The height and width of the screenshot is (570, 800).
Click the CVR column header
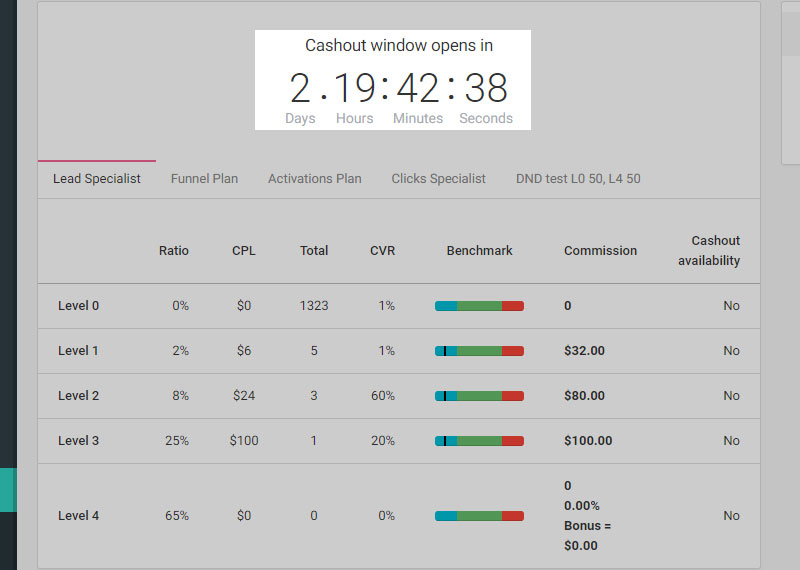pyautogui.click(x=382, y=251)
